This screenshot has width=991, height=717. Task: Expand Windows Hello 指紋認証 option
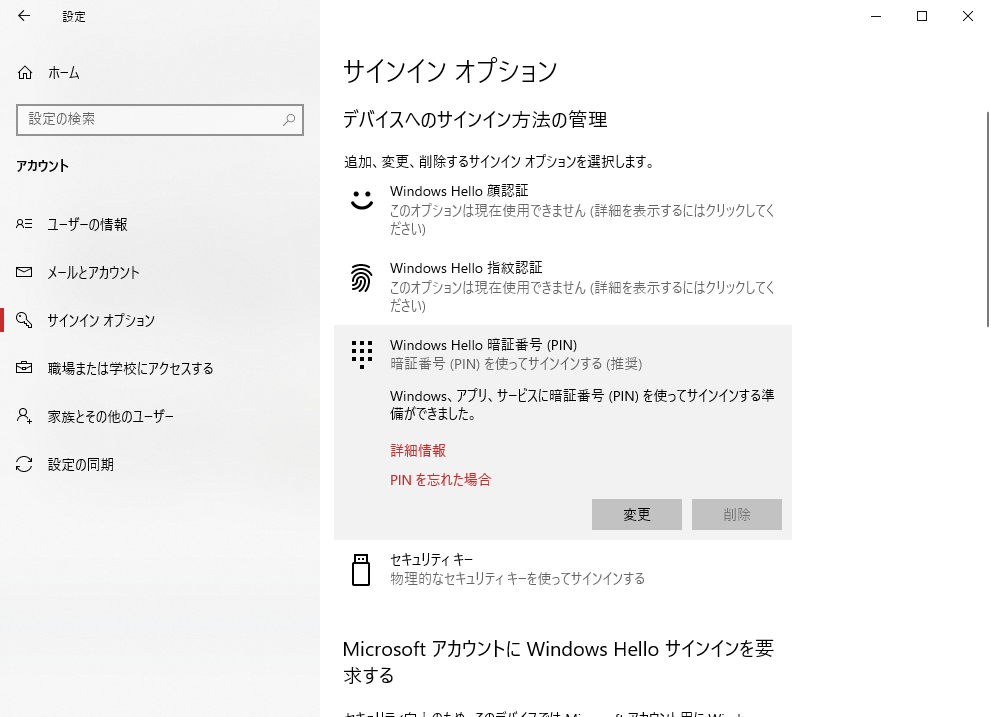(x=562, y=287)
